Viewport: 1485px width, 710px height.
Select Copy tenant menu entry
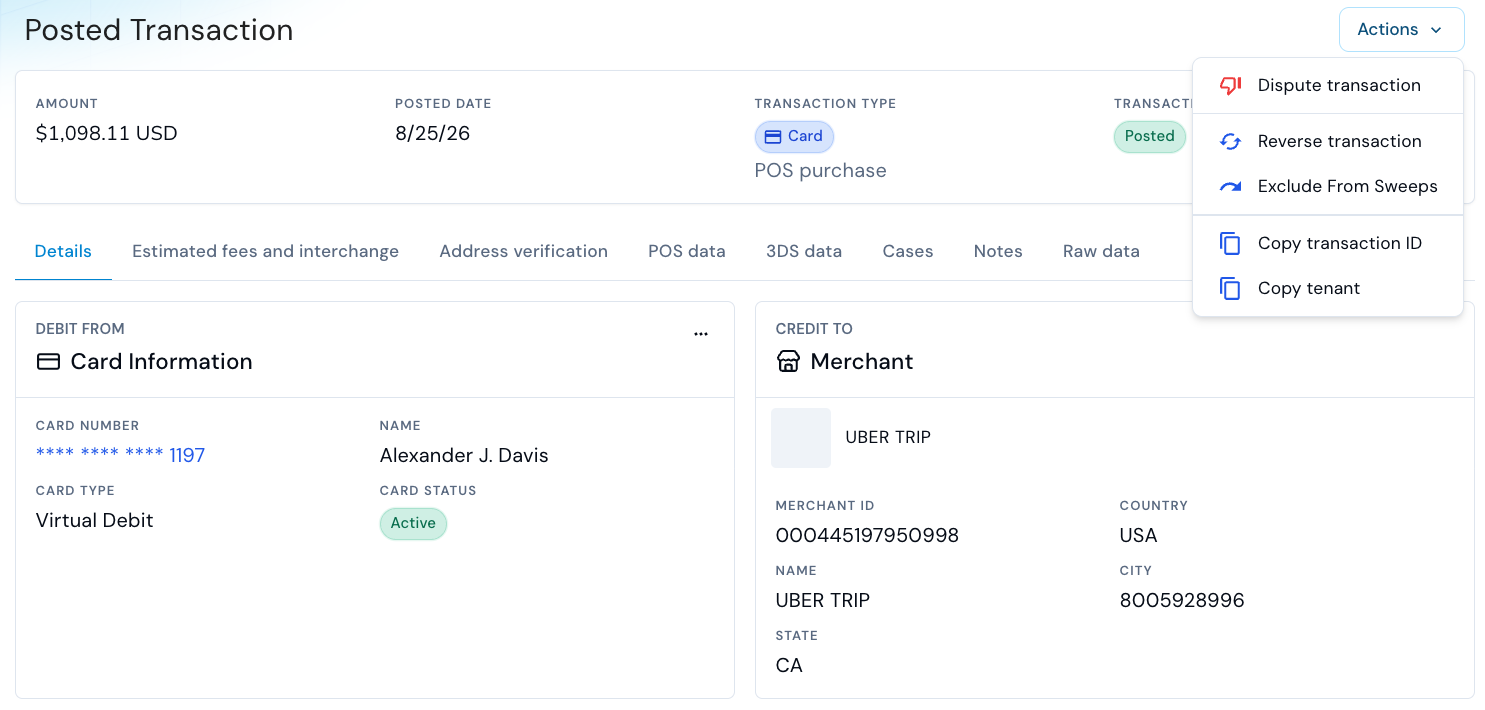click(x=1328, y=288)
